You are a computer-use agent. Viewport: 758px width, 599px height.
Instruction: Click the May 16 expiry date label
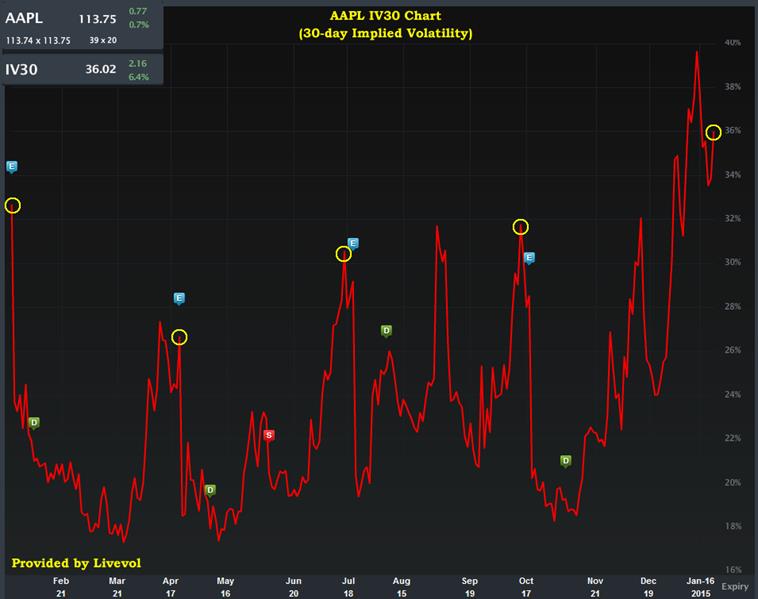point(225,587)
